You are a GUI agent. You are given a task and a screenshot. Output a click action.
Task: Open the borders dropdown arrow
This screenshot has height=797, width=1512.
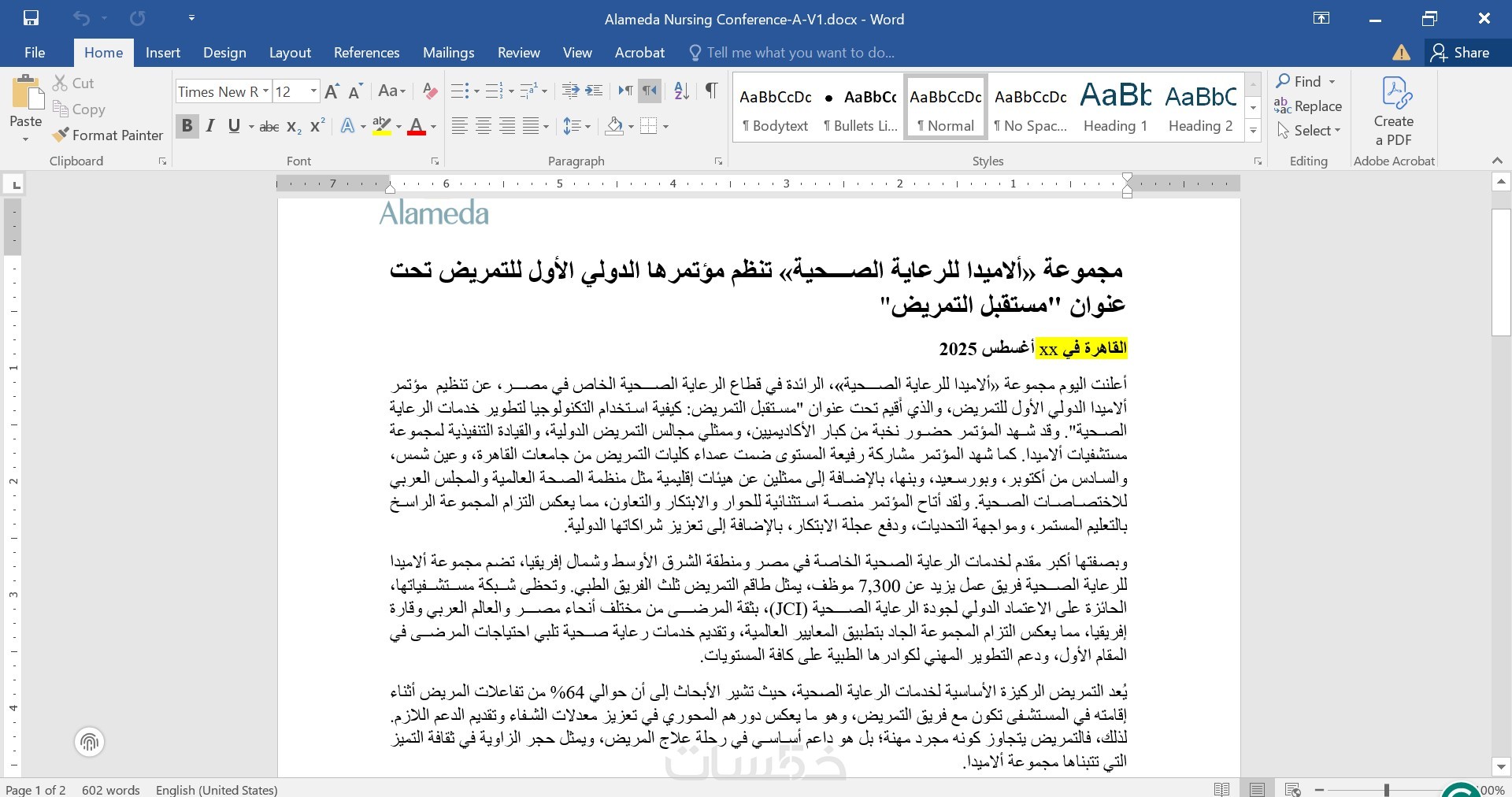coord(666,126)
